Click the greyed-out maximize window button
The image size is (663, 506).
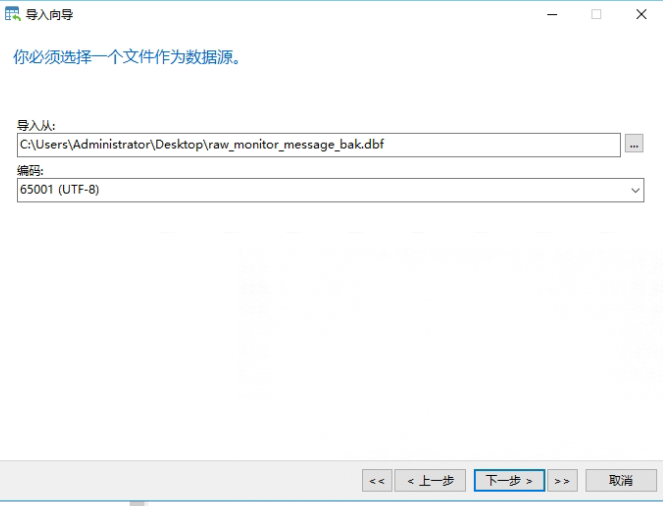coord(596,14)
